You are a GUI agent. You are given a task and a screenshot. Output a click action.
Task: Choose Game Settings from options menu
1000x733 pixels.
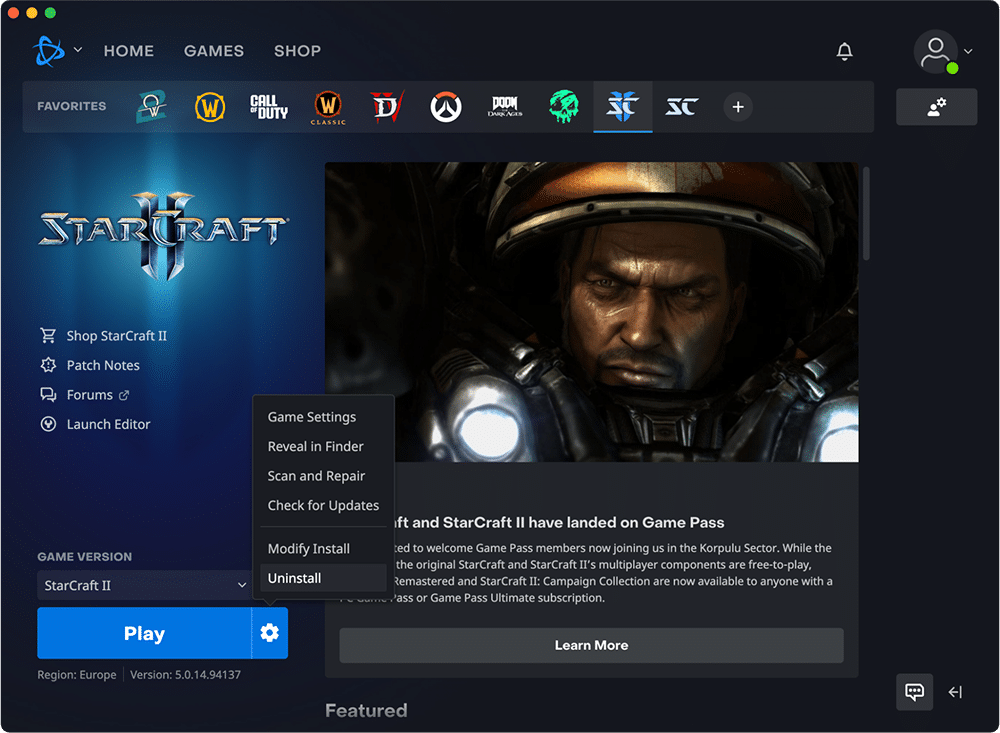point(323,417)
